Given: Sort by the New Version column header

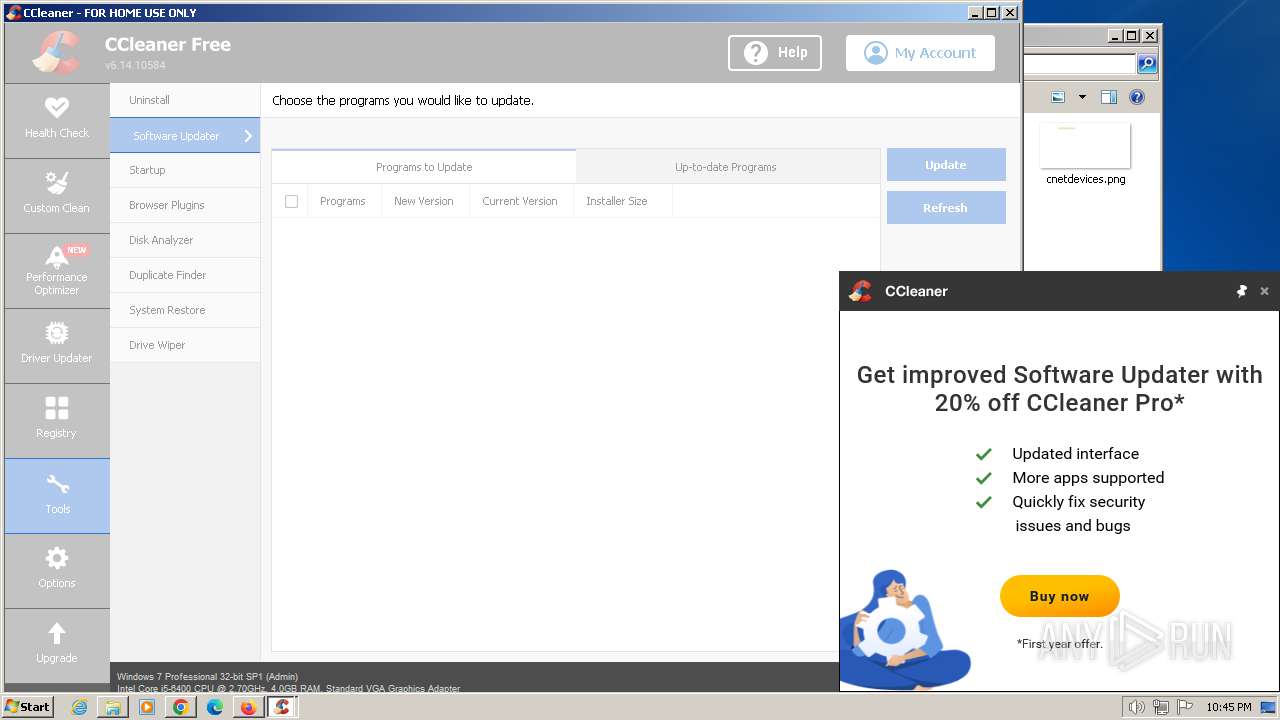Looking at the screenshot, I should click(424, 201).
